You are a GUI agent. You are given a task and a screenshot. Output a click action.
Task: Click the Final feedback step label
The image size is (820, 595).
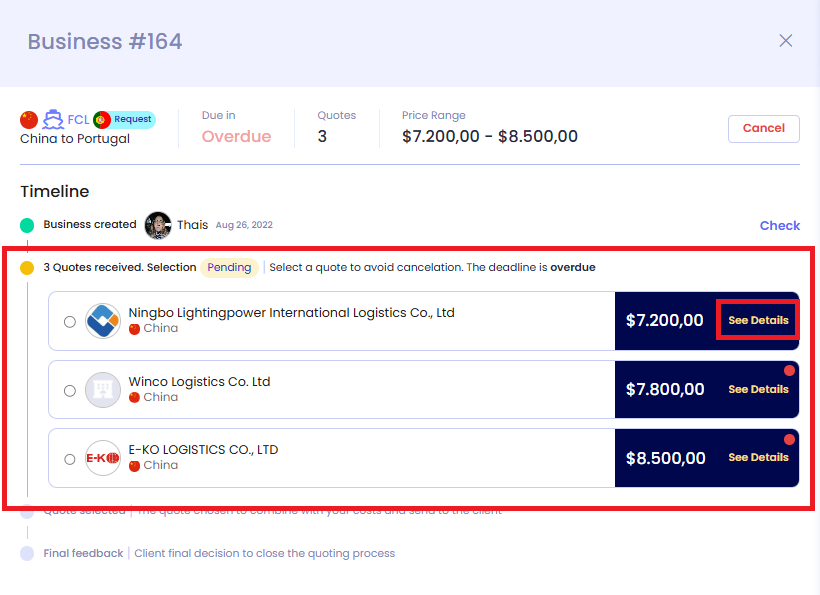83,553
